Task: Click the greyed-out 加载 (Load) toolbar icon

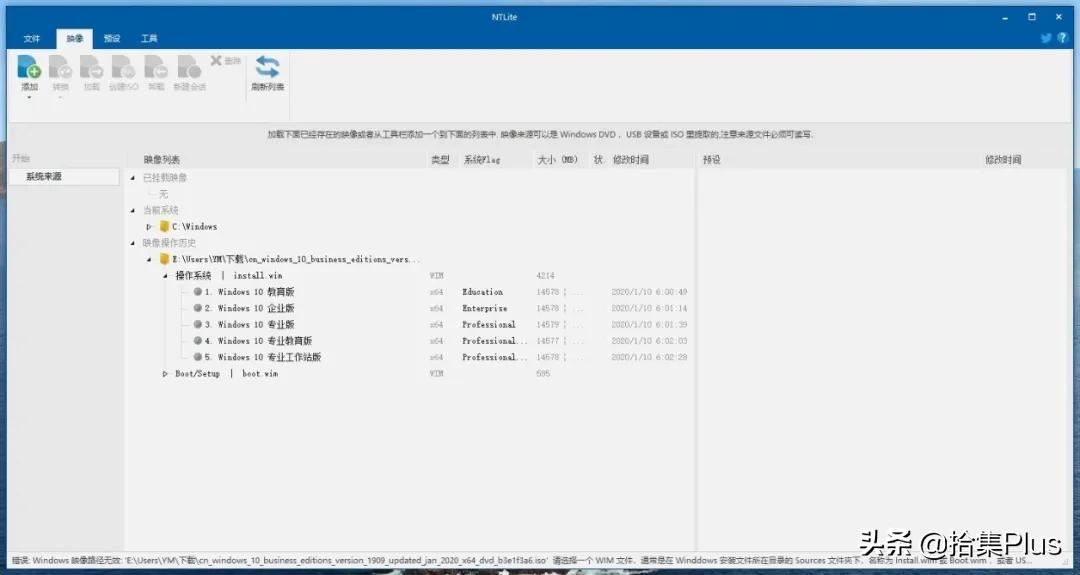Action: click(x=92, y=67)
